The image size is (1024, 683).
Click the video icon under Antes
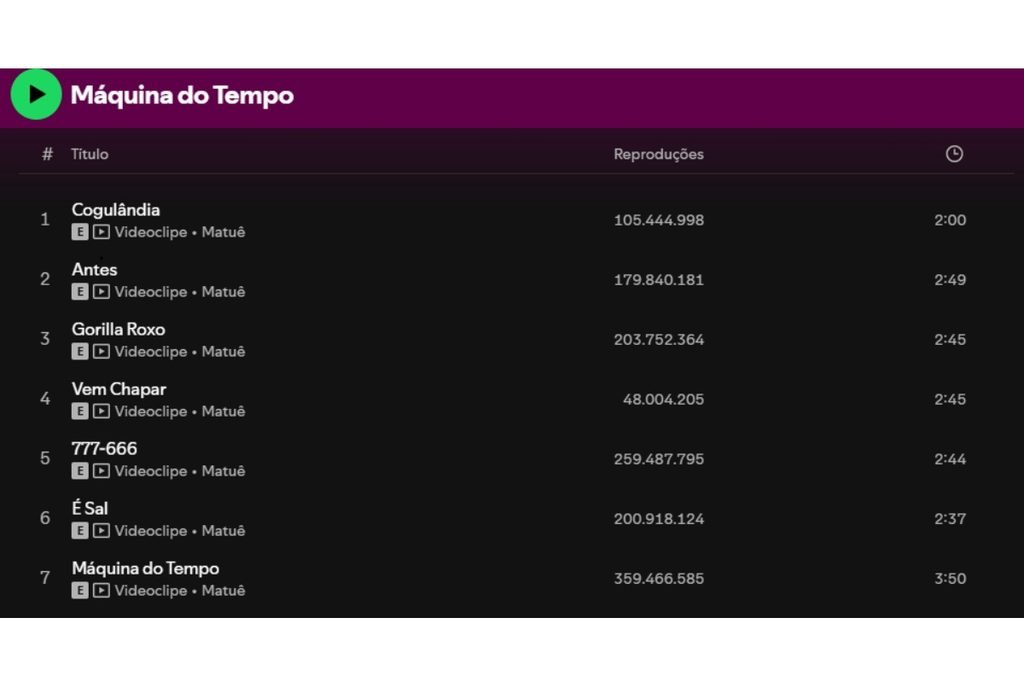point(101,292)
